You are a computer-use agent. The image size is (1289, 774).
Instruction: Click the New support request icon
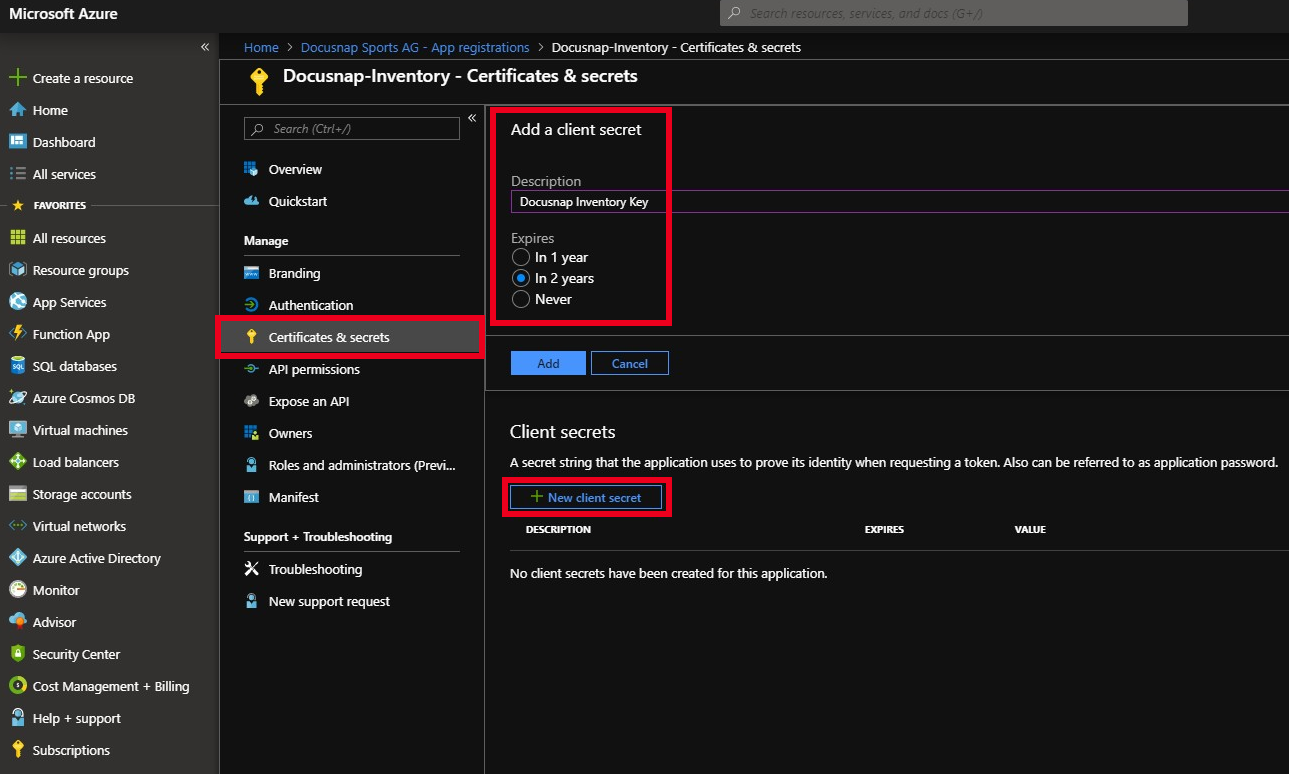pyautogui.click(x=251, y=601)
